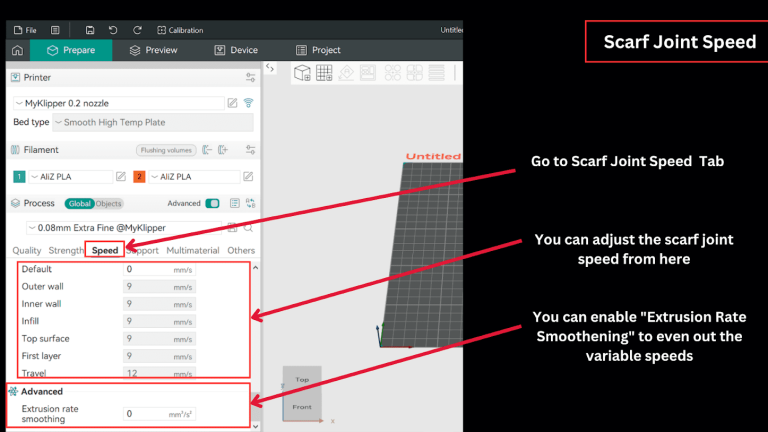768x432 pixels.
Task: Select the Global process mode
Action: click(x=79, y=203)
